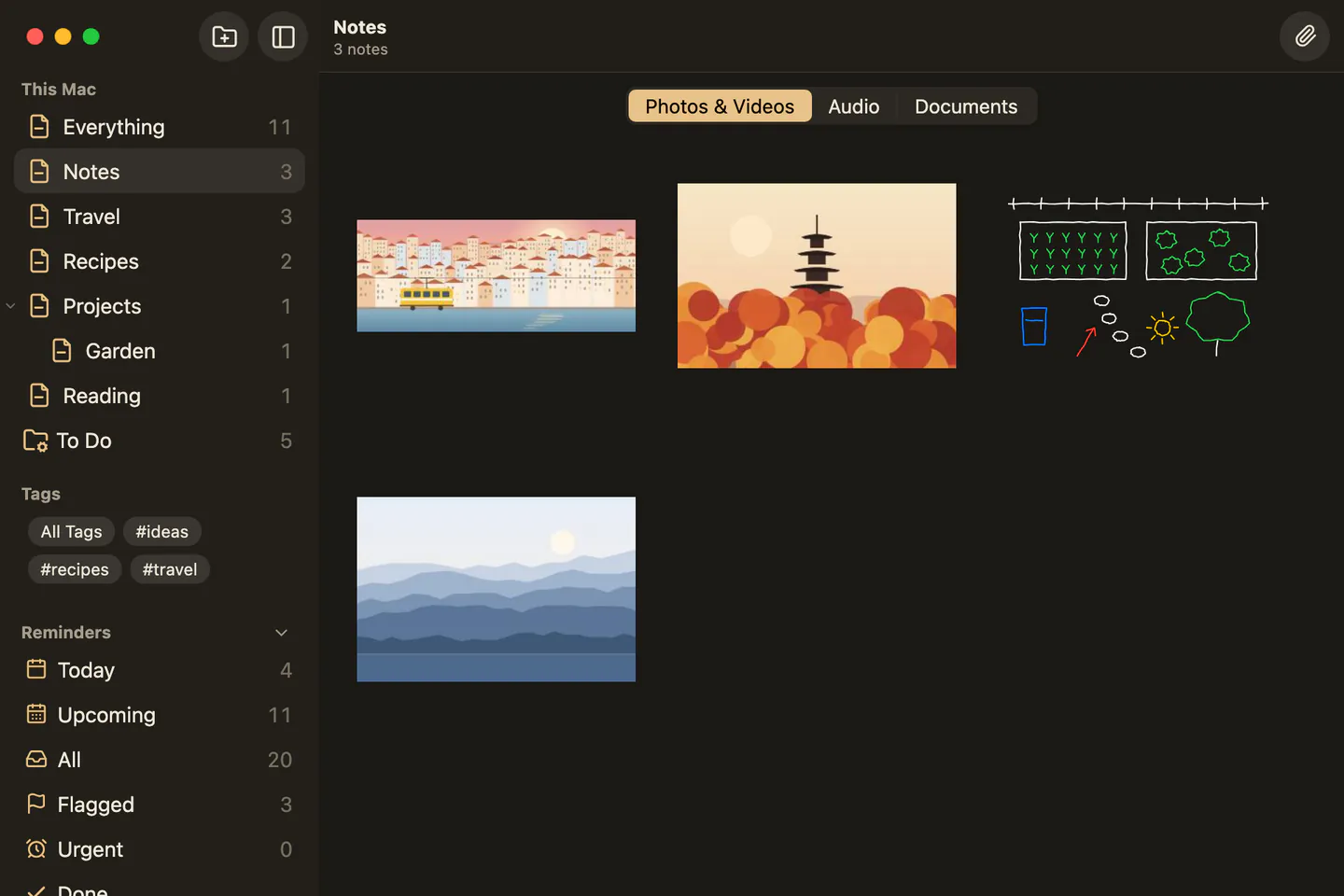Filter by the #ideas tag
1344x896 pixels.
point(162,532)
